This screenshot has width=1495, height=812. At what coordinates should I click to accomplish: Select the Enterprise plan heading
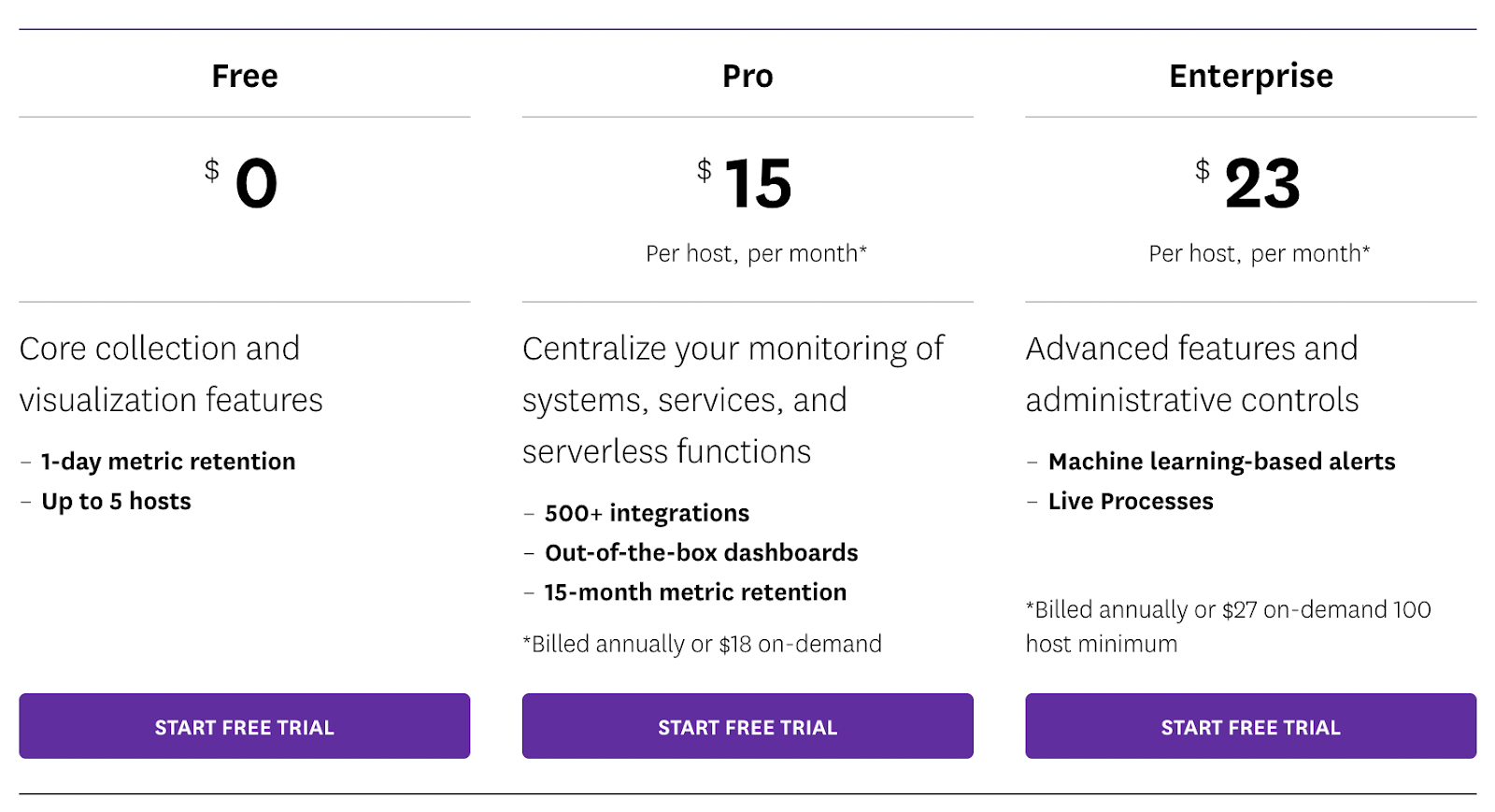1250,76
